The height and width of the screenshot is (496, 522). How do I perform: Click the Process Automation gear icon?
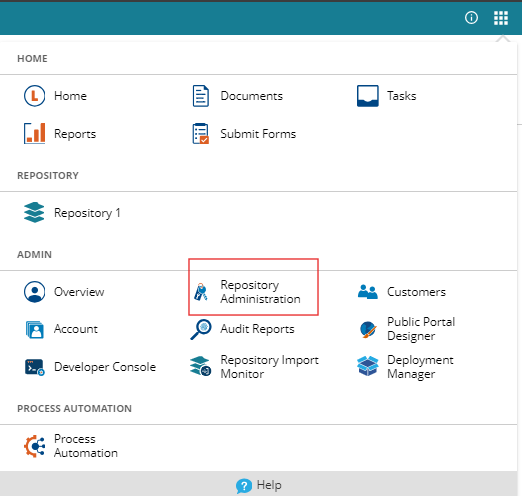coord(34,446)
